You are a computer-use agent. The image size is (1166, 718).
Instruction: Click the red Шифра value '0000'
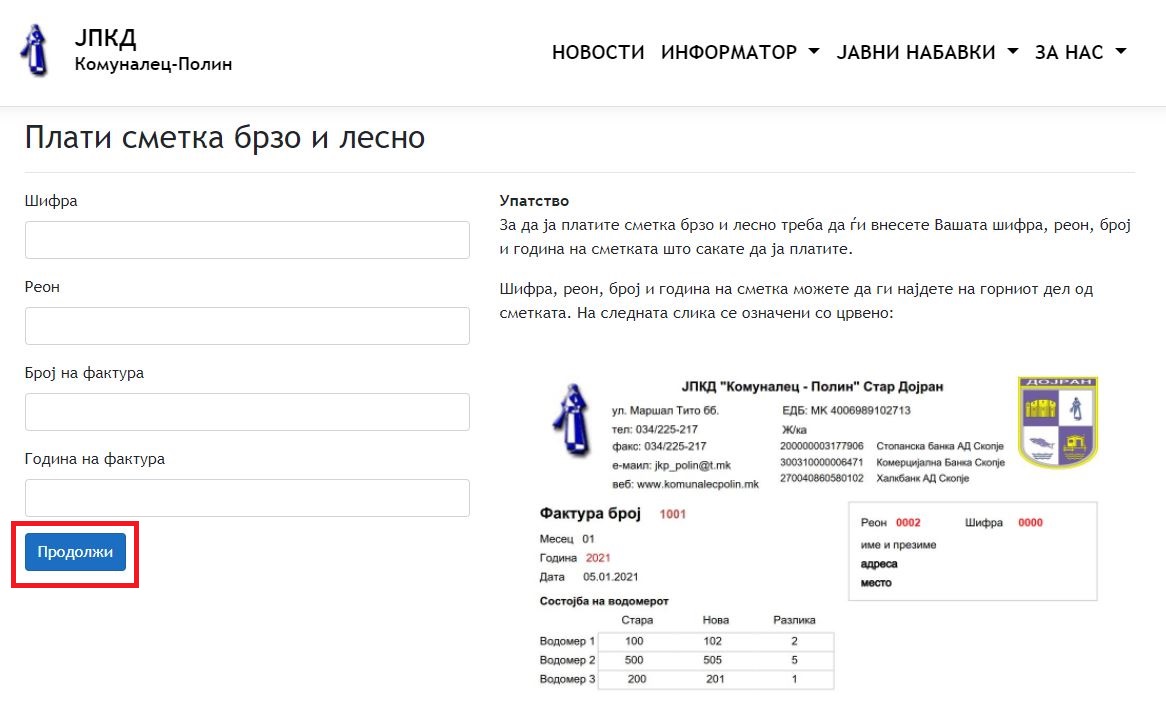(x=1030, y=523)
